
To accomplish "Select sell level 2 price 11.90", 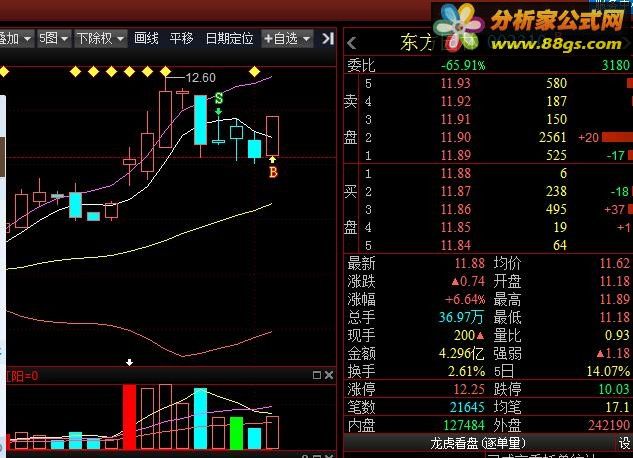I will click(456, 137).
